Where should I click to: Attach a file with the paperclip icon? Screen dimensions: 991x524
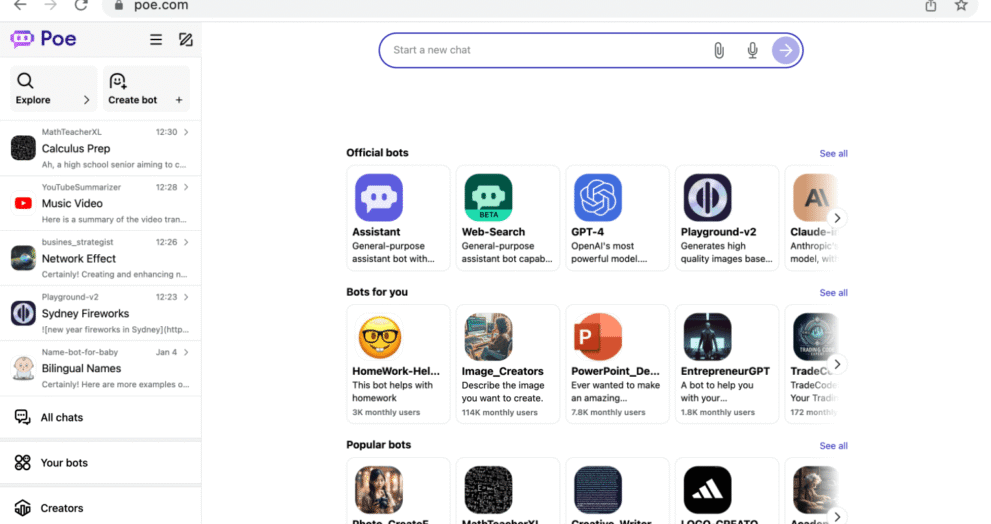tap(719, 51)
